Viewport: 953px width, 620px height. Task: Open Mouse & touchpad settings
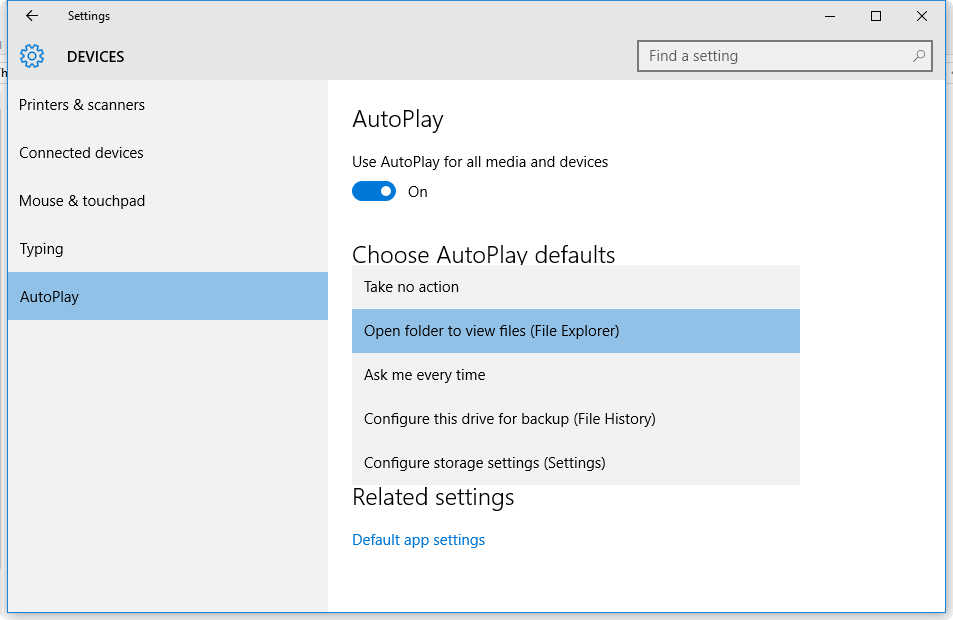82,201
